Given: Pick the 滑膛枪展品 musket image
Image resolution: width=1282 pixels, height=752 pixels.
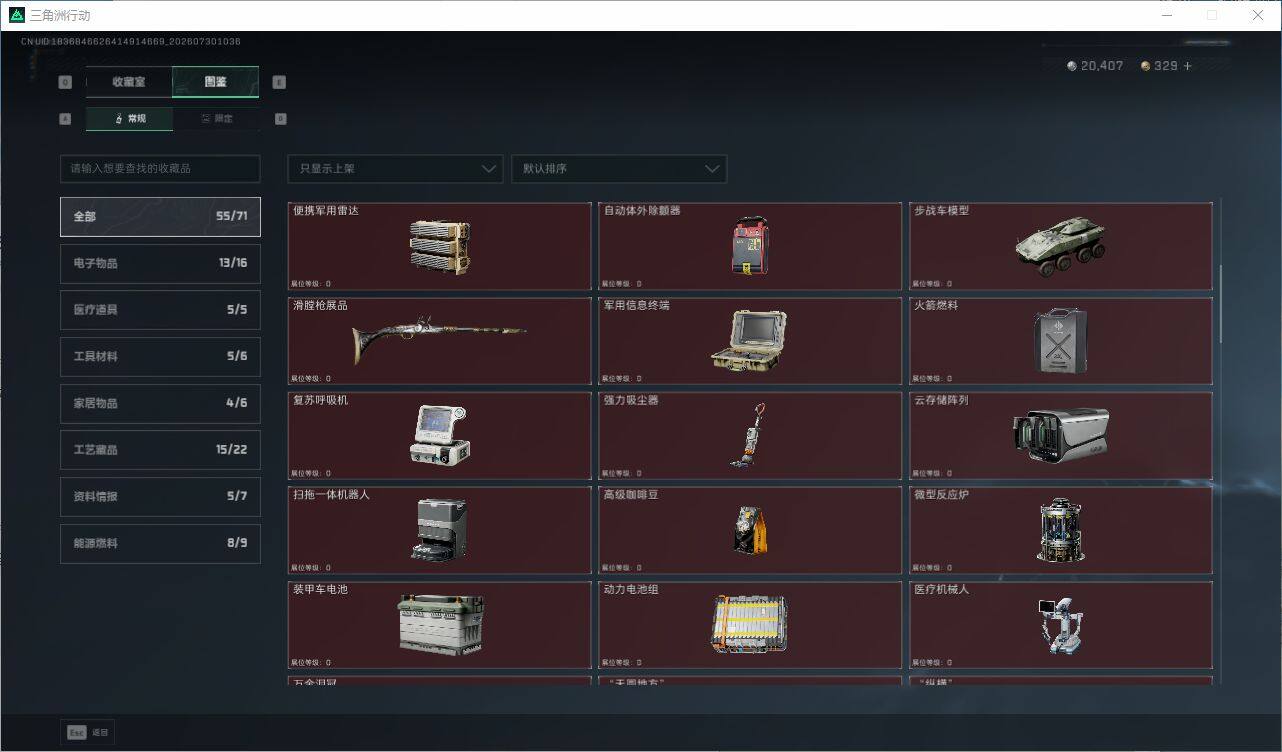Looking at the screenshot, I should pos(438,341).
